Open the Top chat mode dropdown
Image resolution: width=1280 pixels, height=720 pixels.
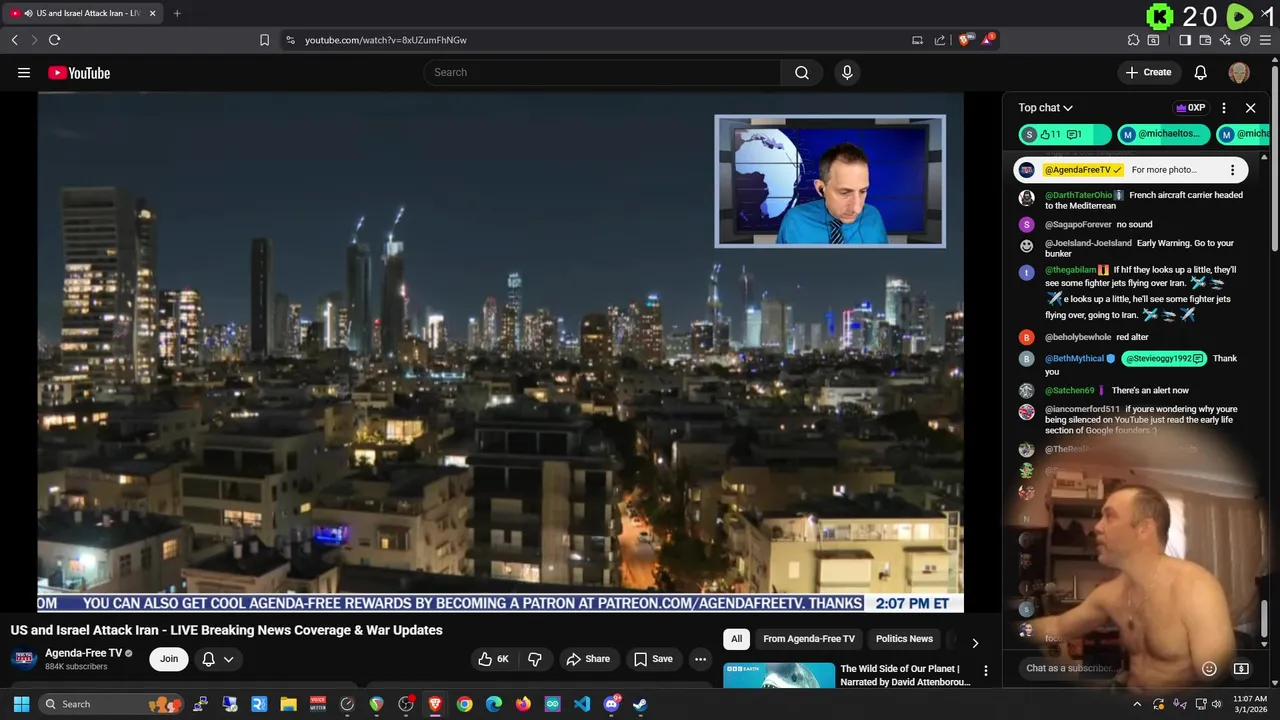pyautogui.click(x=1046, y=108)
